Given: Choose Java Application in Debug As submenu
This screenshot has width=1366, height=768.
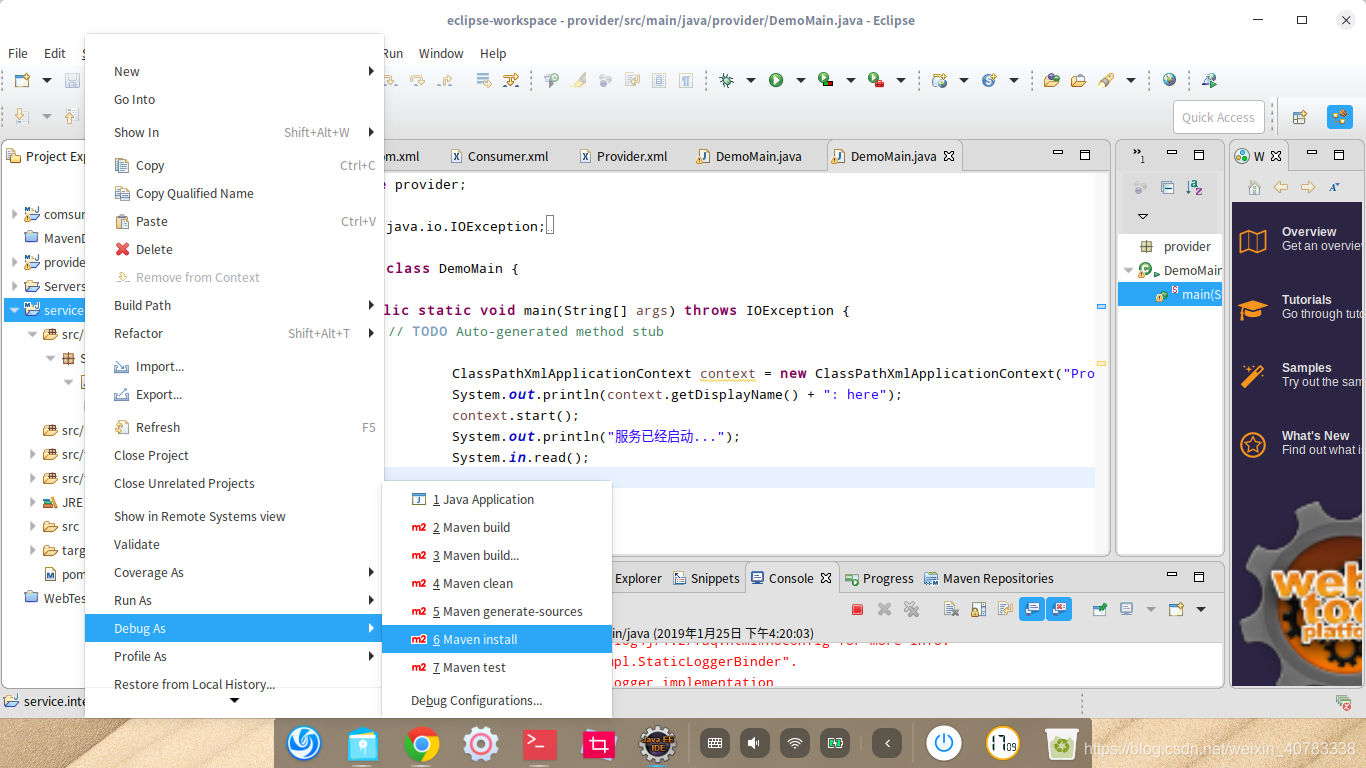Looking at the screenshot, I should click(497, 499).
